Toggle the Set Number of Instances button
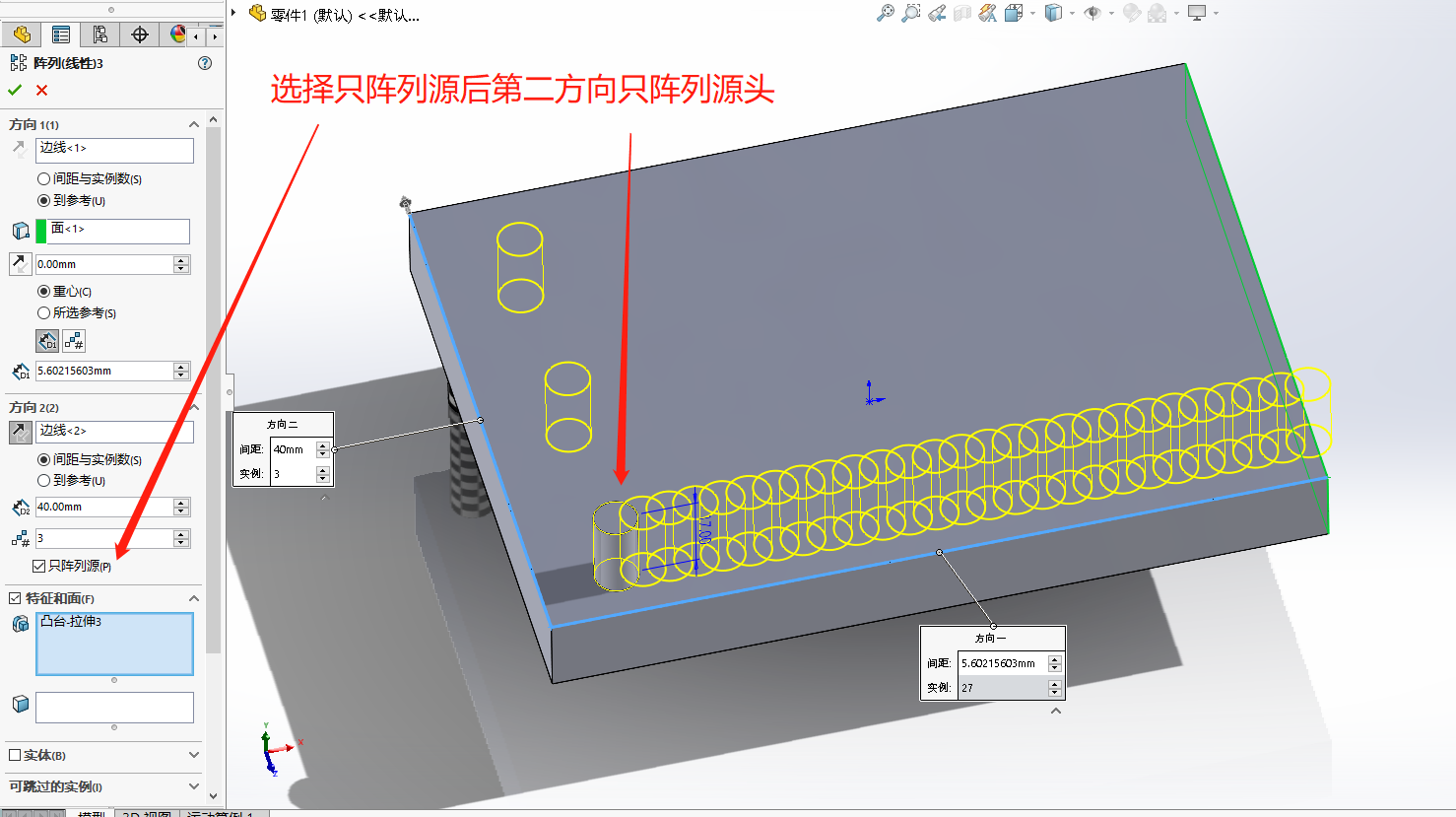This screenshot has height=817, width=1456. (x=74, y=341)
